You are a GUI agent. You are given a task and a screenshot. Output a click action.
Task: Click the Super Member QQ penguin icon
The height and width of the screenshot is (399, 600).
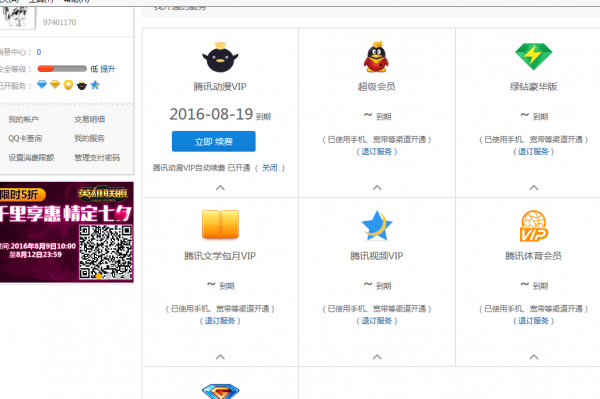pos(376,57)
